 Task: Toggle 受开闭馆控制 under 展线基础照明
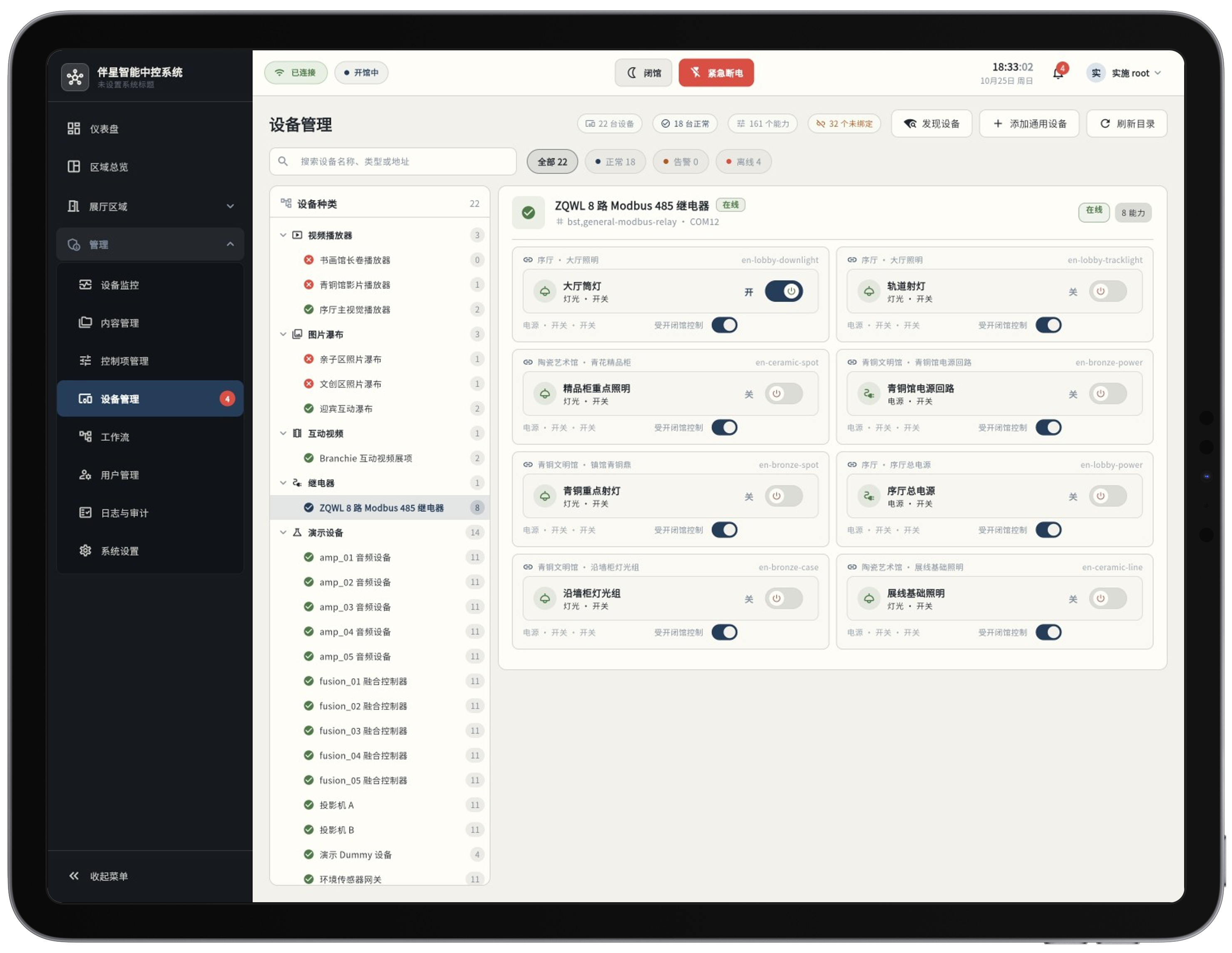(x=1048, y=632)
